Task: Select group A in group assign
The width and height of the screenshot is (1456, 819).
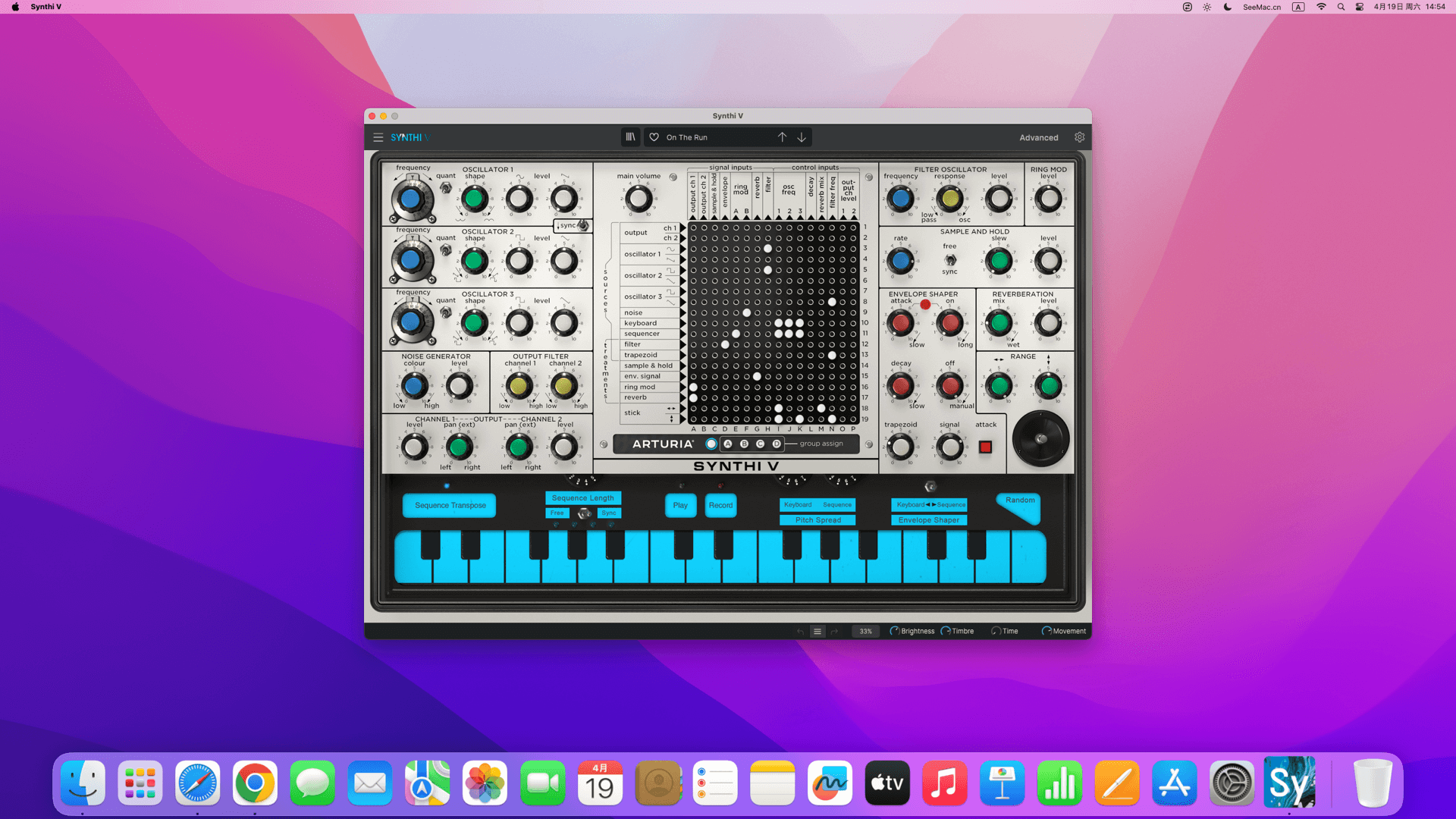Action: coord(728,444)
